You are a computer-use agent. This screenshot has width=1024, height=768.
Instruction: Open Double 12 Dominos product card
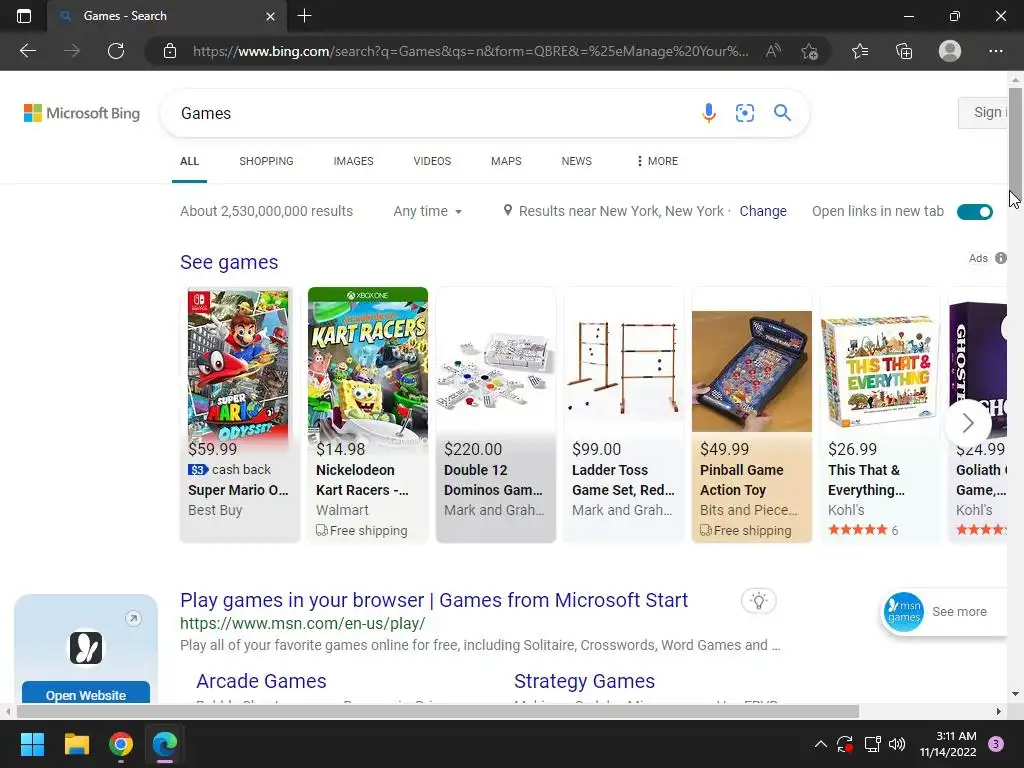point(496,415)
